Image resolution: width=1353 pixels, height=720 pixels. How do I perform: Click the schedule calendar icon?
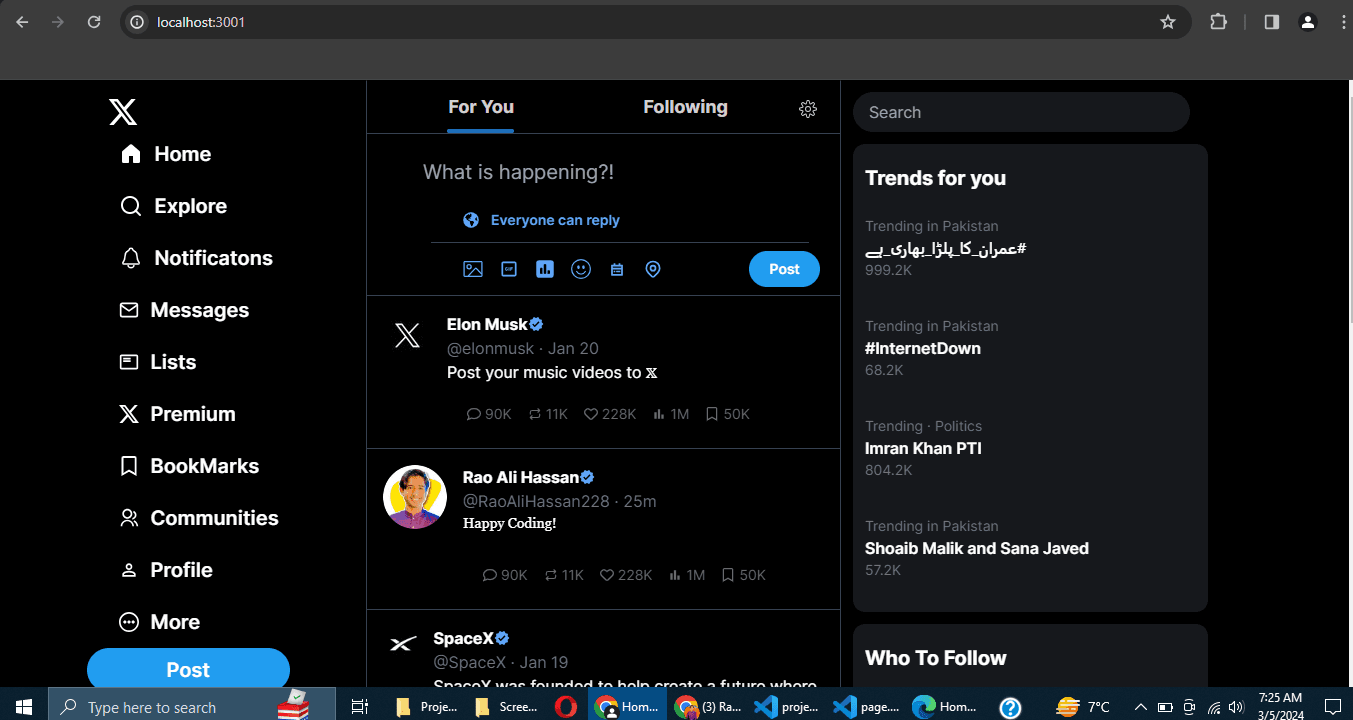(617, 269)
